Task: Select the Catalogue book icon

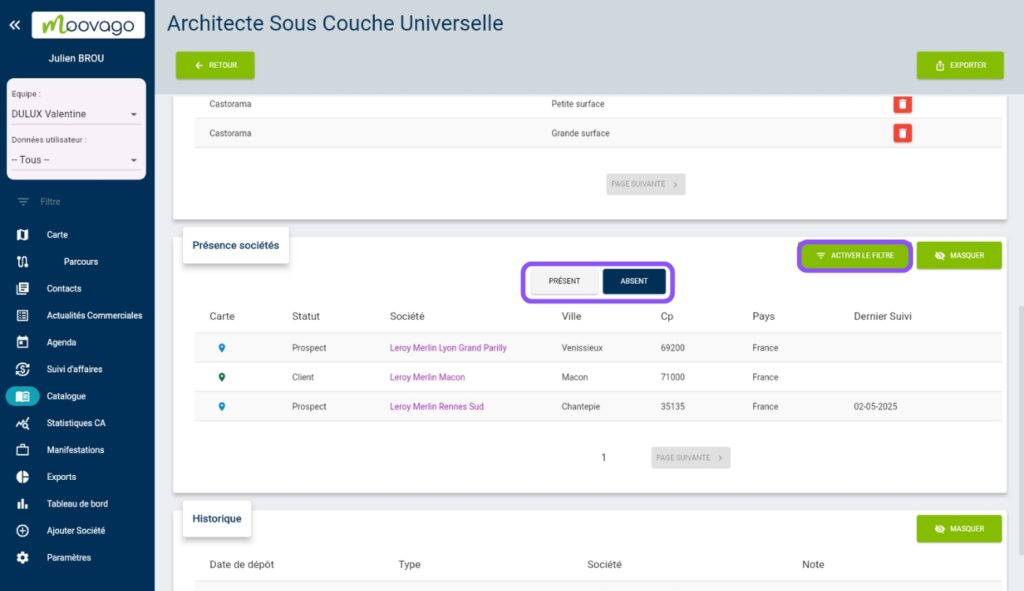Action: coord(22,396)
